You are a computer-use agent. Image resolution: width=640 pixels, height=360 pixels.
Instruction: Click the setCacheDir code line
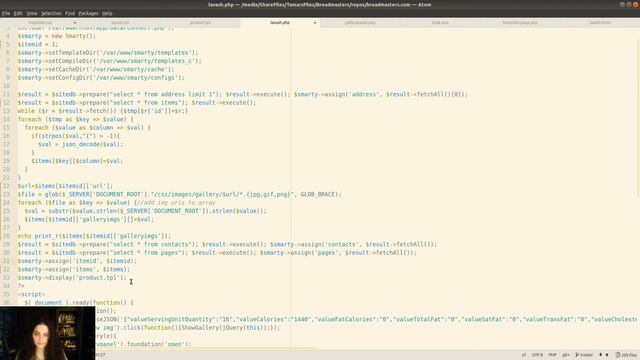pos(96,69)
